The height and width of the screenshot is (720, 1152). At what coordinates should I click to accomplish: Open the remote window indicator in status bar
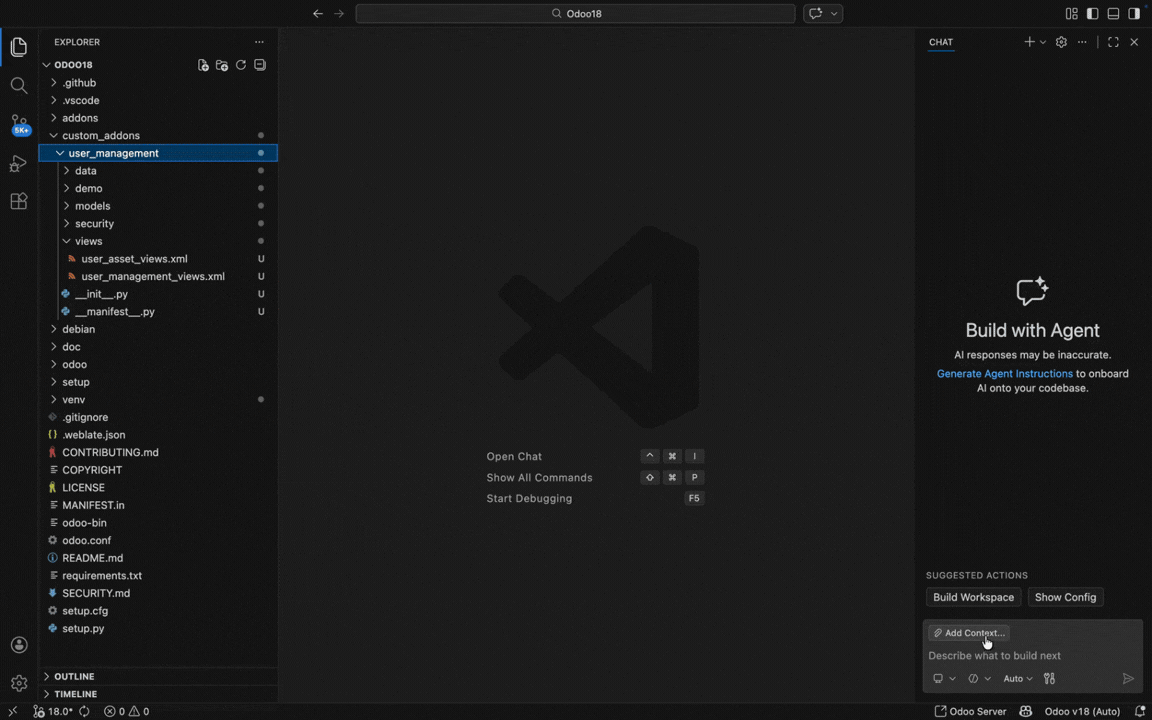(12, 711)
